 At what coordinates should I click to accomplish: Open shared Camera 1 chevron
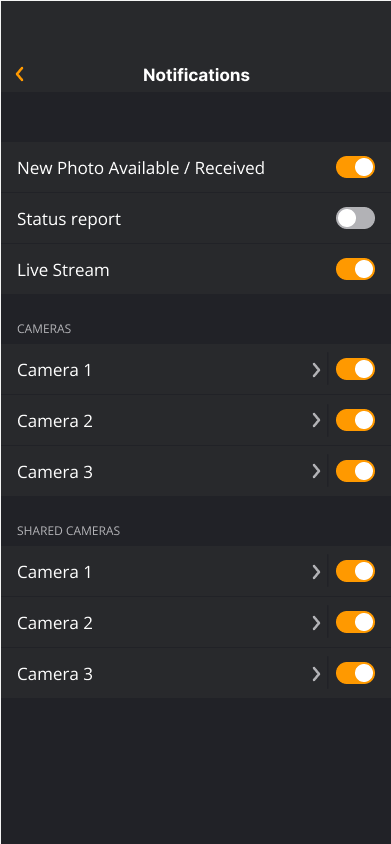[x=317, y=572]
